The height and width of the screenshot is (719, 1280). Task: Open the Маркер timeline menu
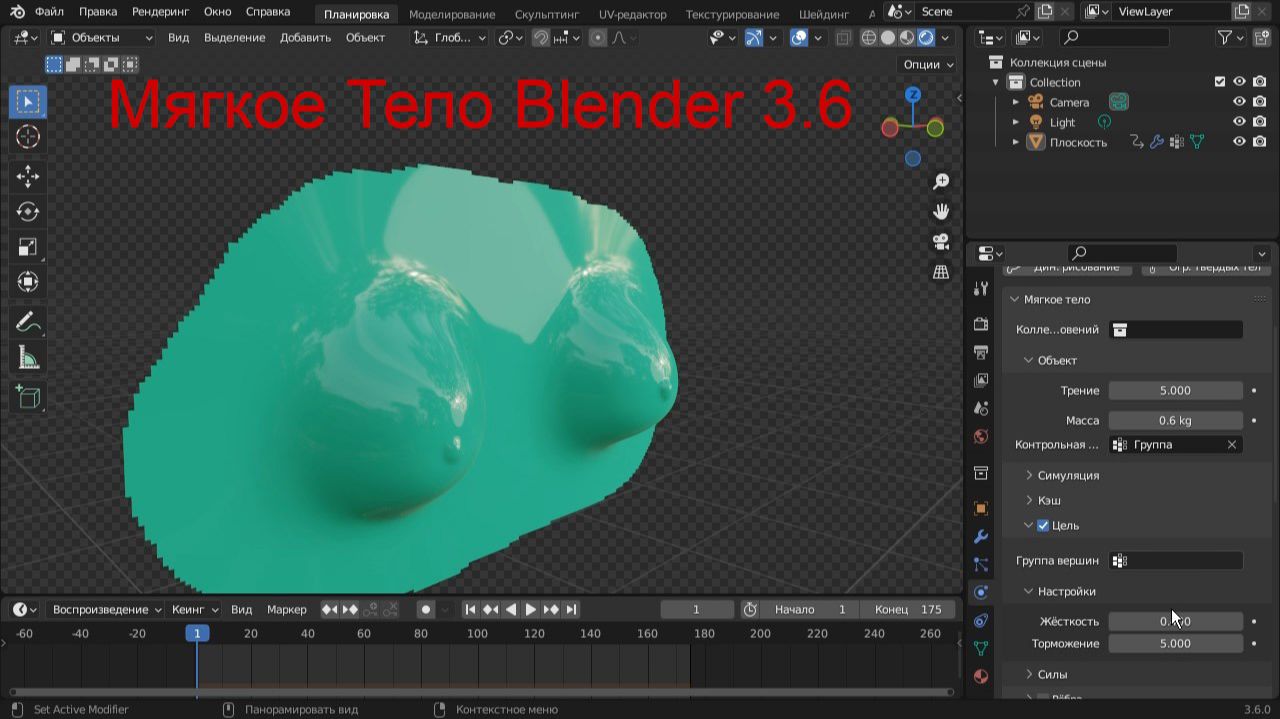click(287, 609)
